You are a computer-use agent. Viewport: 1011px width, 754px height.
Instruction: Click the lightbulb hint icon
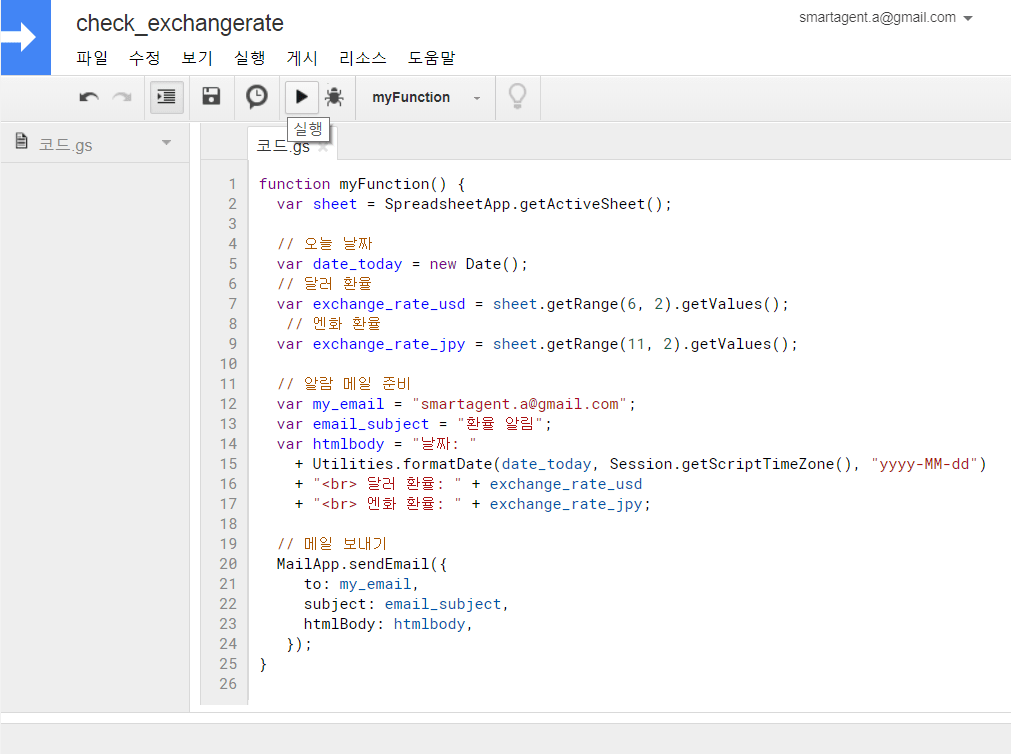(x=517, y=96)
